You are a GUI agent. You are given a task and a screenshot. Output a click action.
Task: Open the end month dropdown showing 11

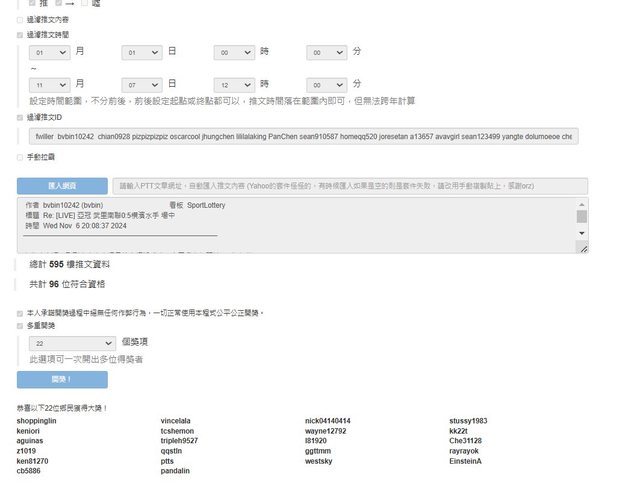(50, 85)
